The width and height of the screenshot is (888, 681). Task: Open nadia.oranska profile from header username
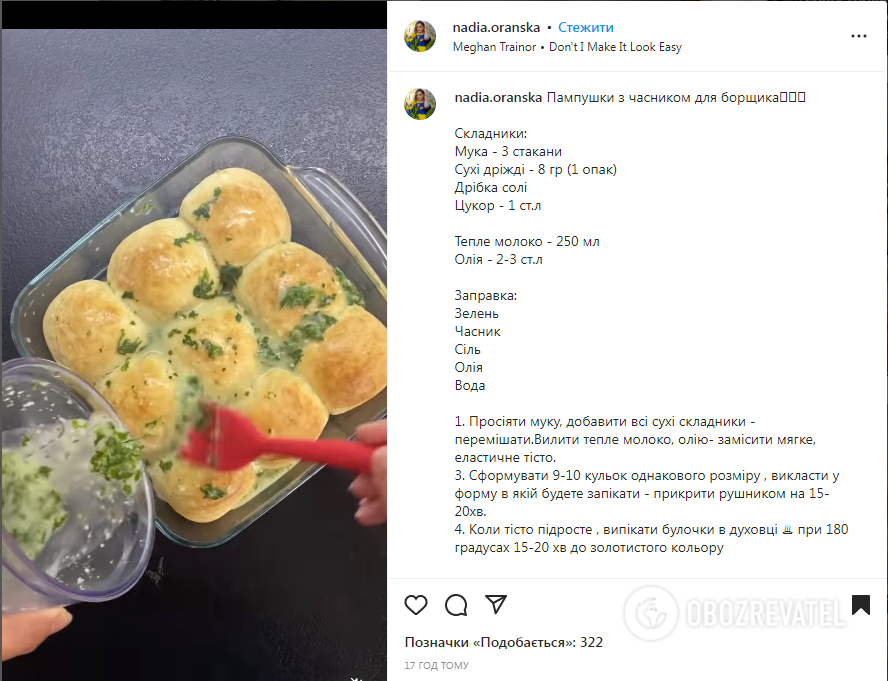(x=496, y=27)
